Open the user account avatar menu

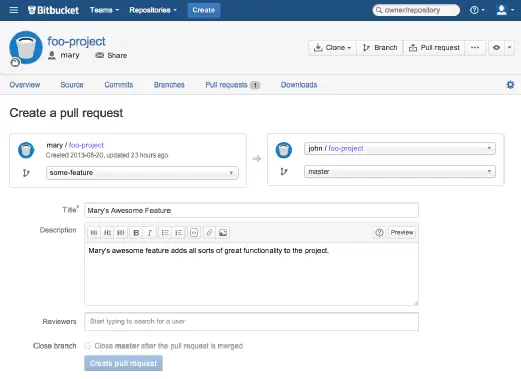tap(505, 10)
